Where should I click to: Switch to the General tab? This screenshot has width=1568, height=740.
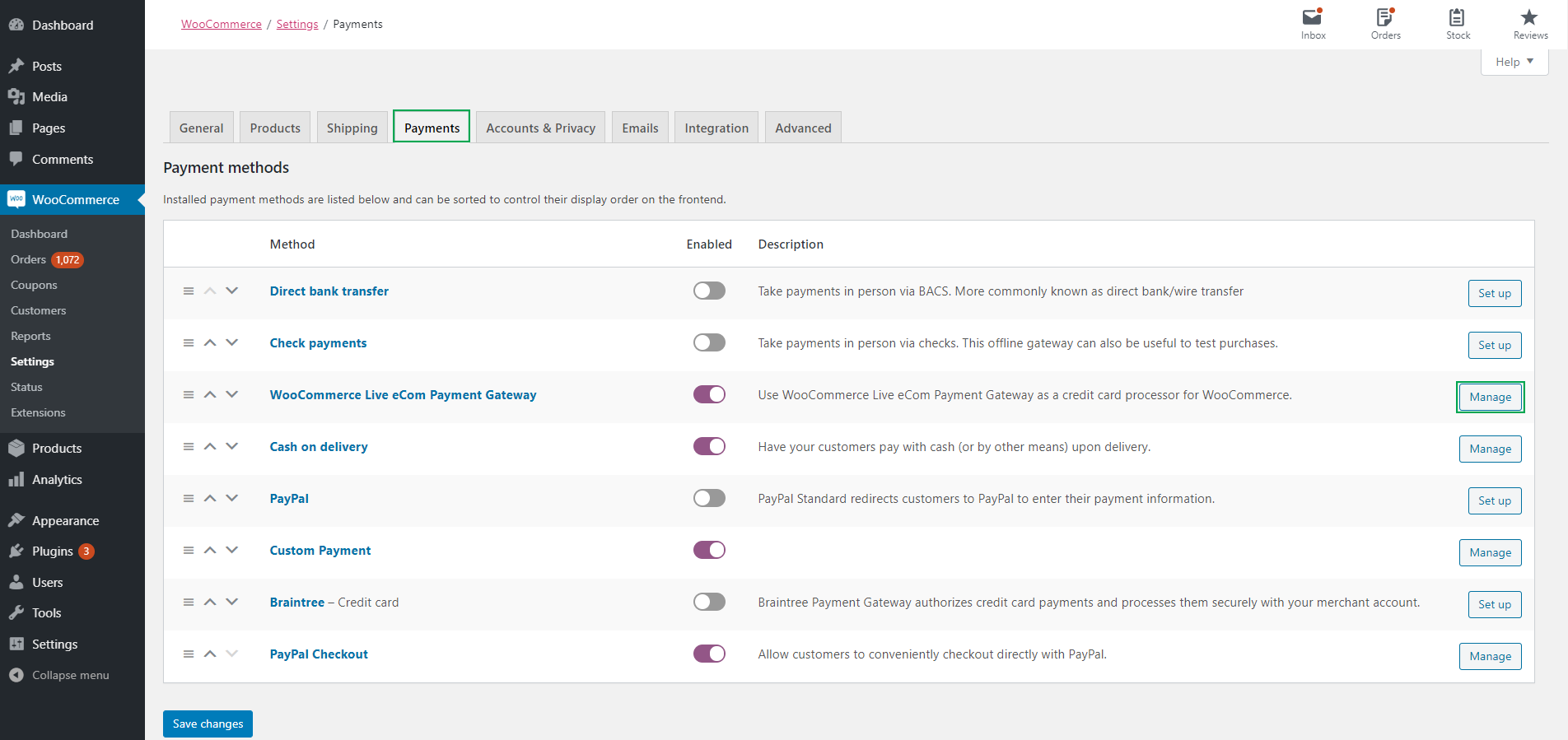[x=202, y=128]
